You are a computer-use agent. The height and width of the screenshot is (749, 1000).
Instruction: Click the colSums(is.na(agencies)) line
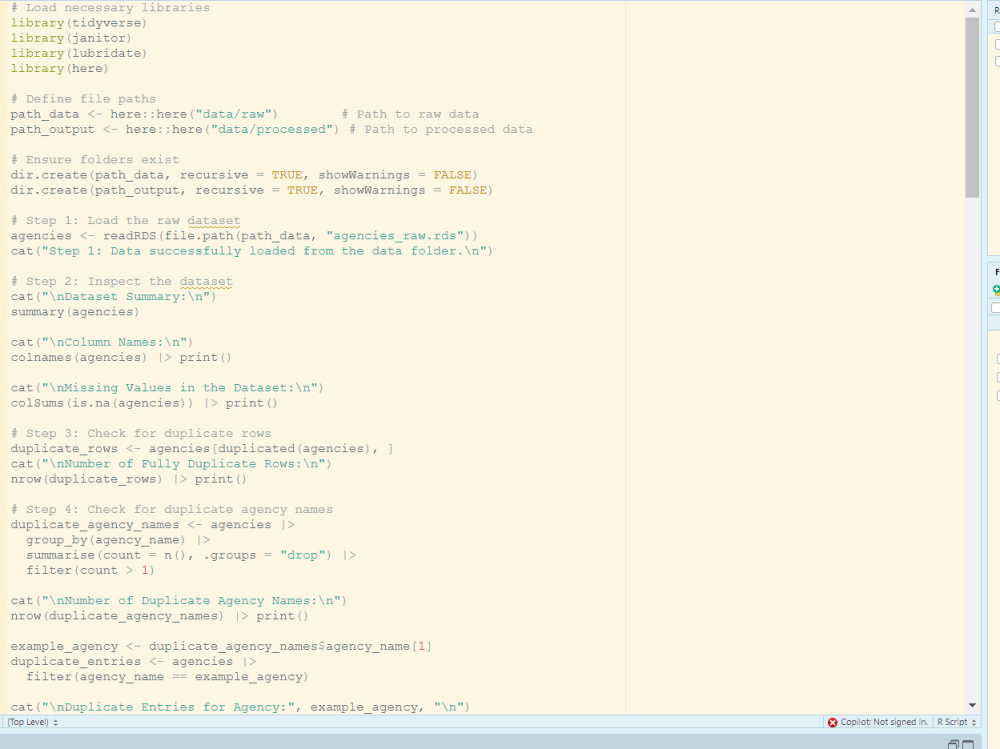click(x=144, y=403)
